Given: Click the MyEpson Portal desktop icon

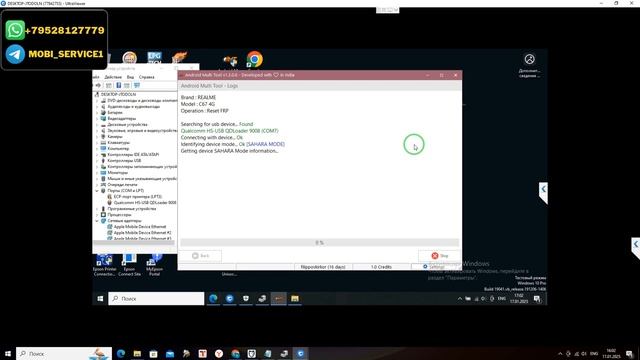Looking at the screenshot, I should click(154, 264).
